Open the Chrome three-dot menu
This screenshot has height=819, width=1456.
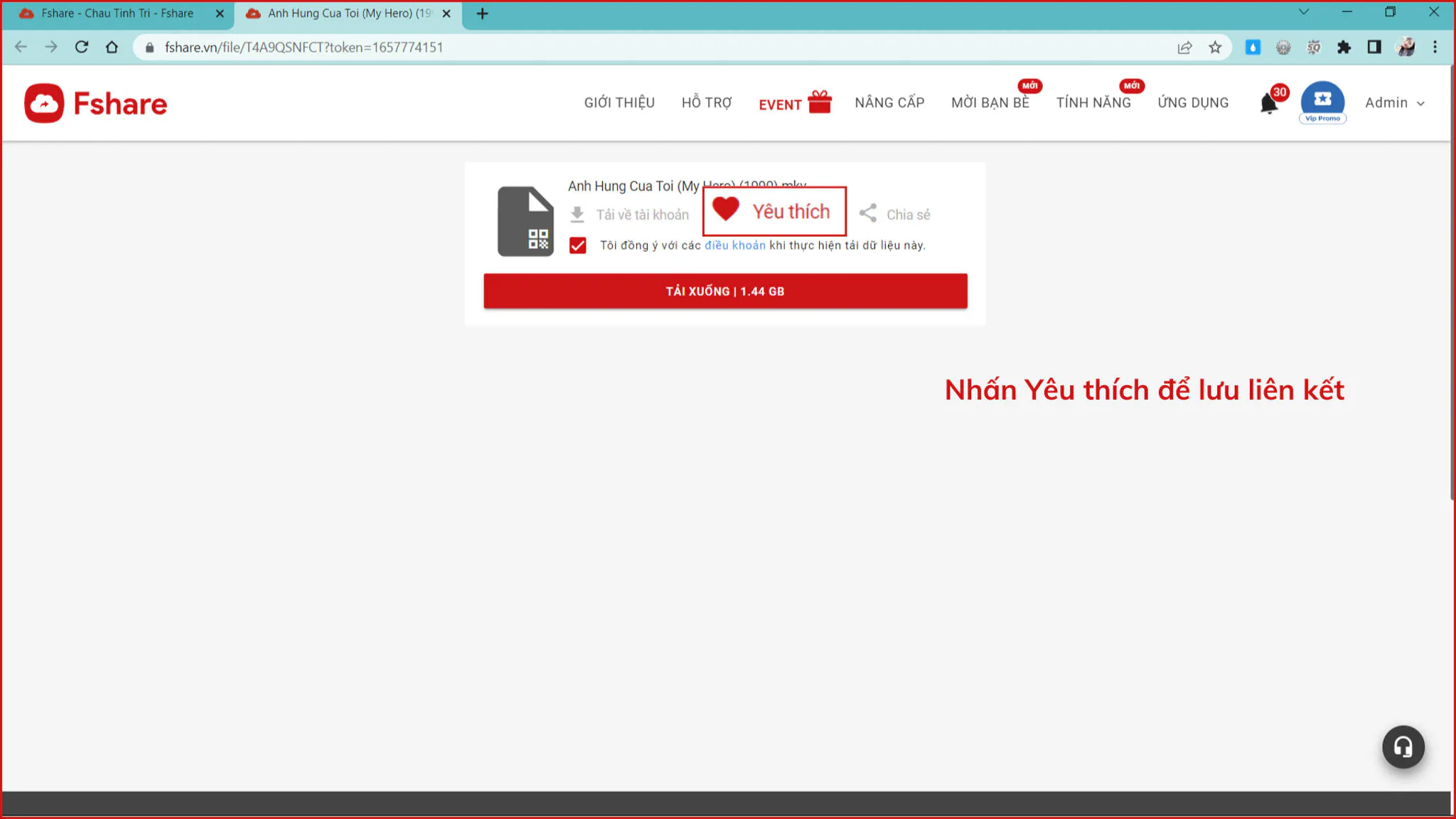pyautogui.click(x=1435, y=47)
